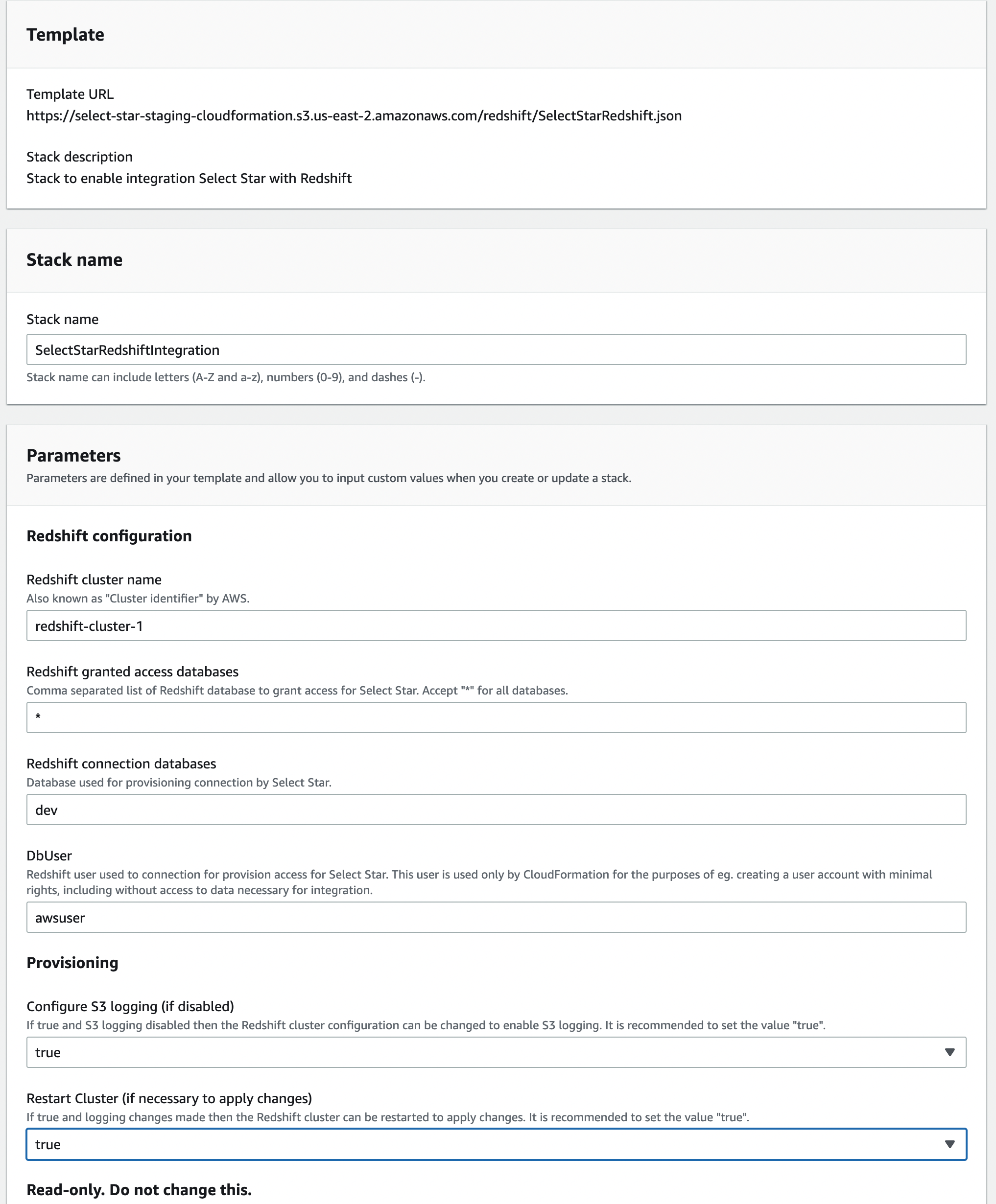Click the 'Redshift cluster name' label

[x=94, y=579]
